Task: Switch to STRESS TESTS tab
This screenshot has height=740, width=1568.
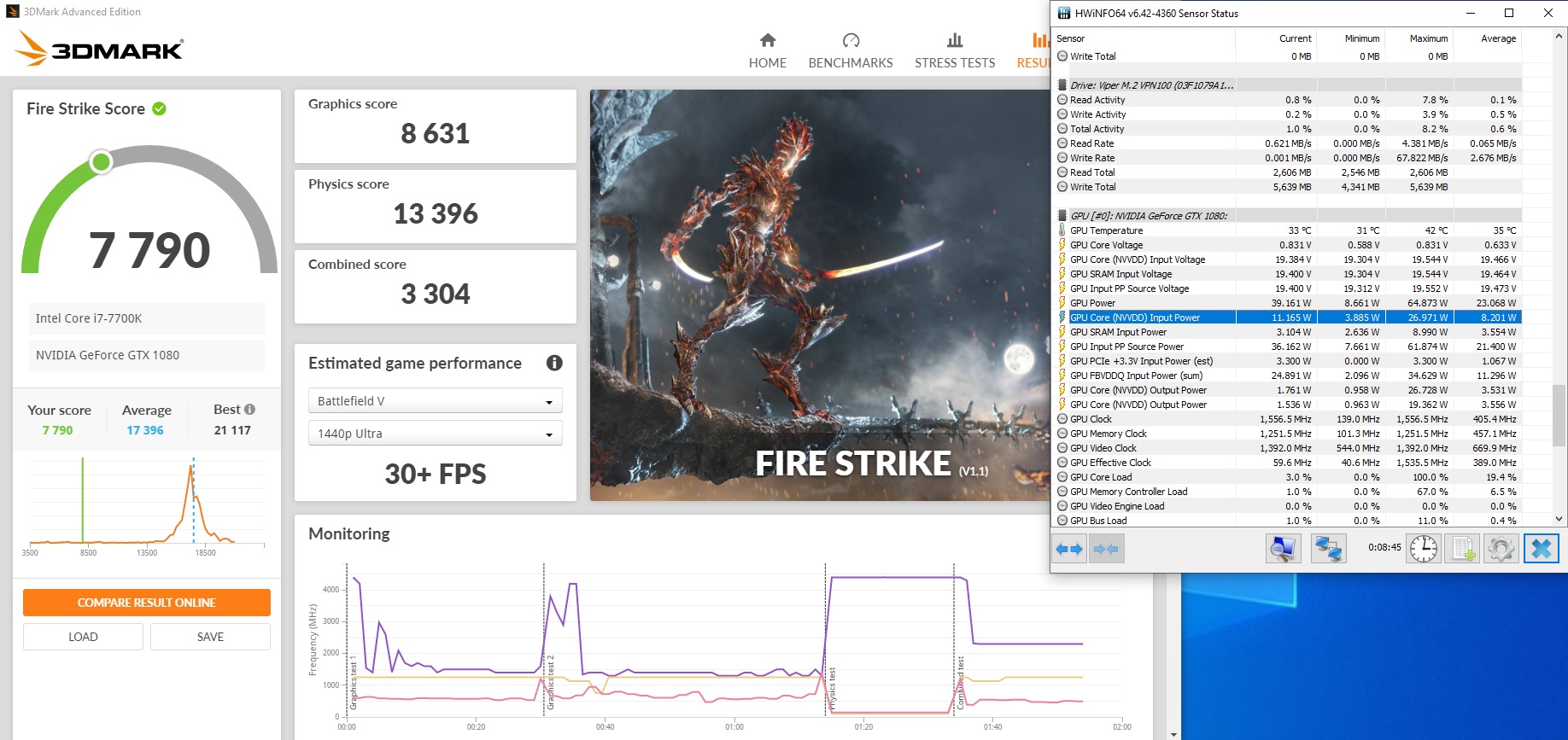Action: click(955, 51)
